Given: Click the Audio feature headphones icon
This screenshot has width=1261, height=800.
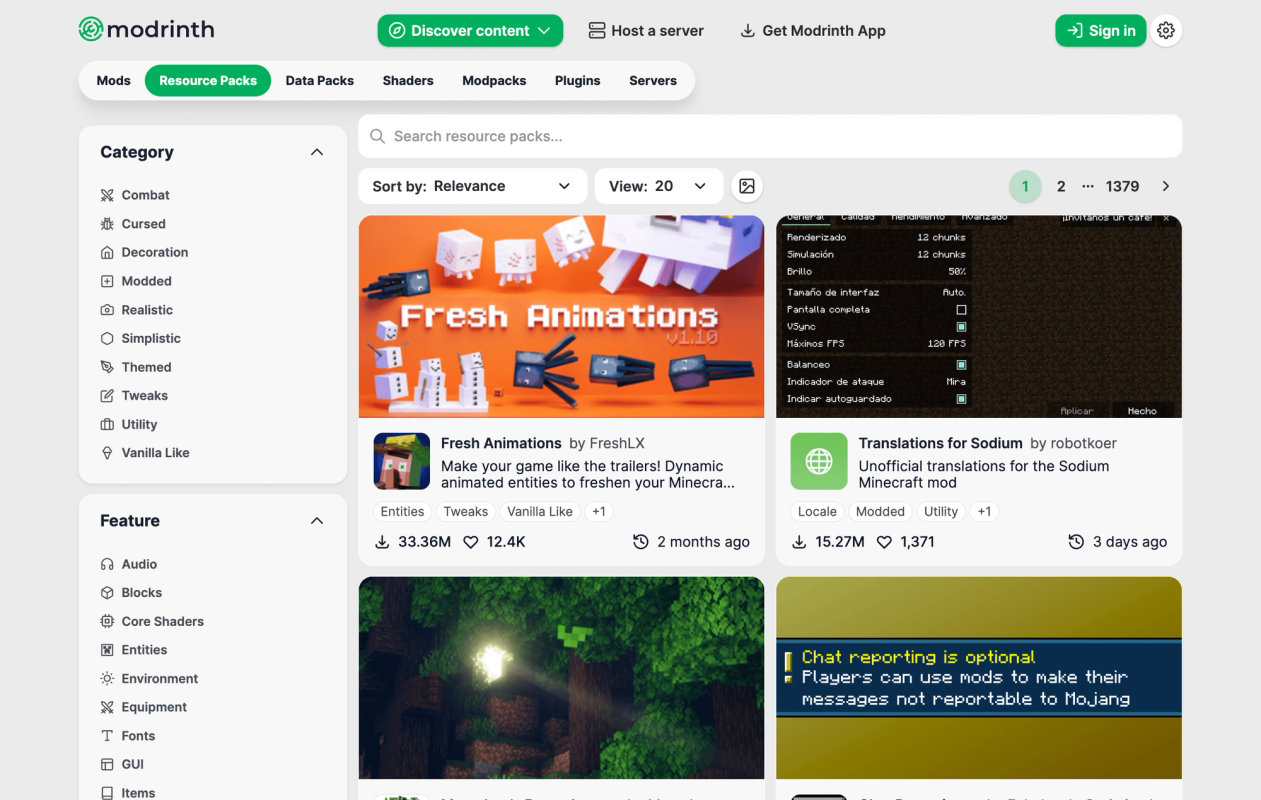Looking at the screenshot, I should coord(107,564).
